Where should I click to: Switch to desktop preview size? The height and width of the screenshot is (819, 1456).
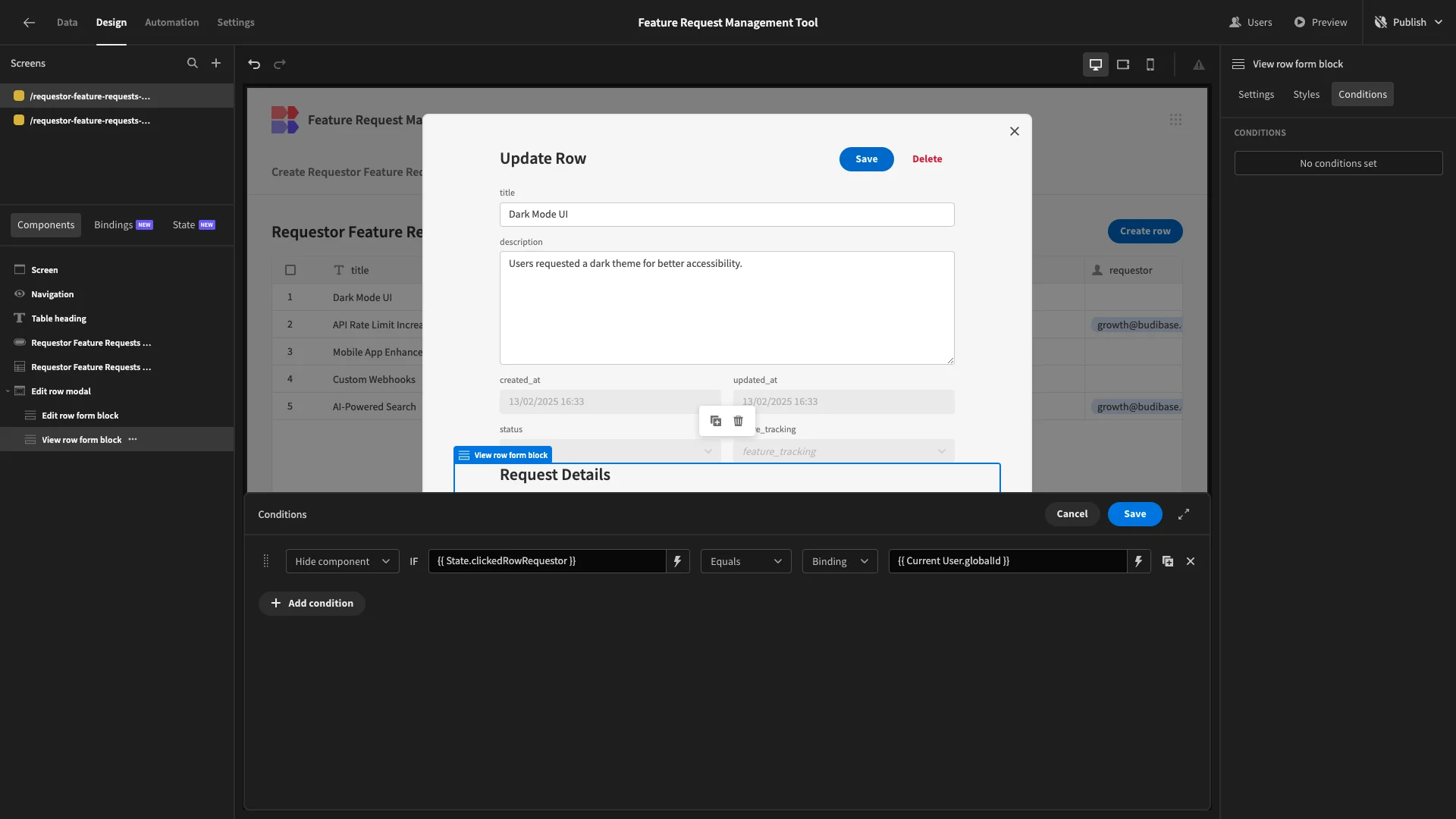click(1096, 64)
